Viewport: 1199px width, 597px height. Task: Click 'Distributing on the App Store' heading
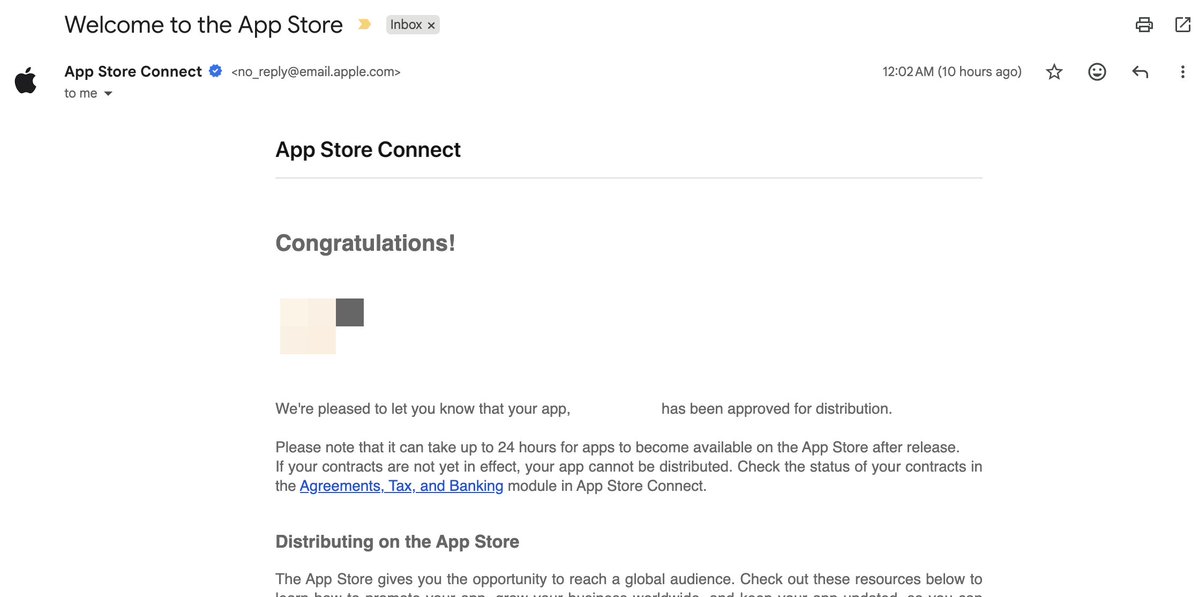pos(397,542)
